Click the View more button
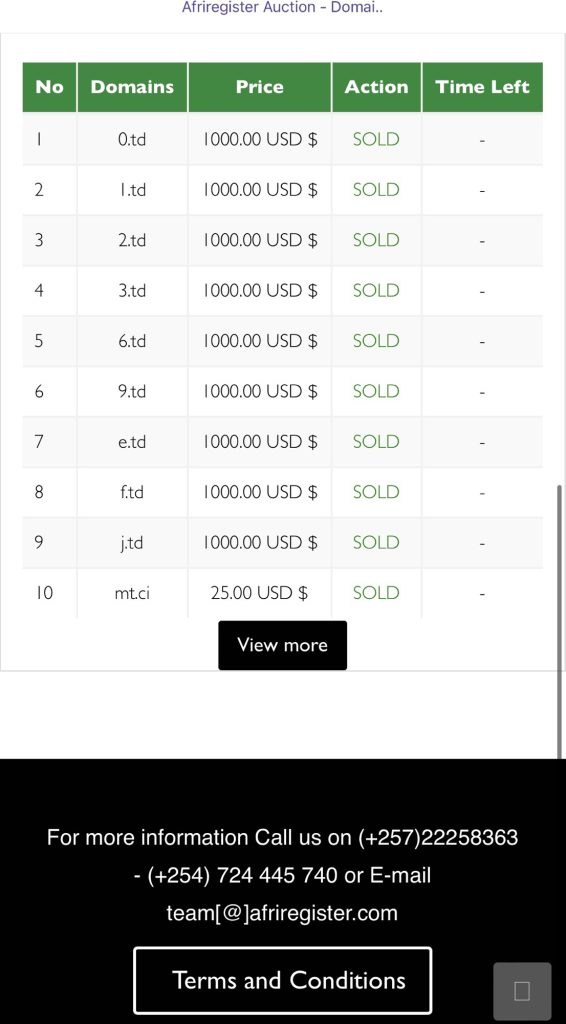The width and height of the screenshot is (566, 1024). 282,645
